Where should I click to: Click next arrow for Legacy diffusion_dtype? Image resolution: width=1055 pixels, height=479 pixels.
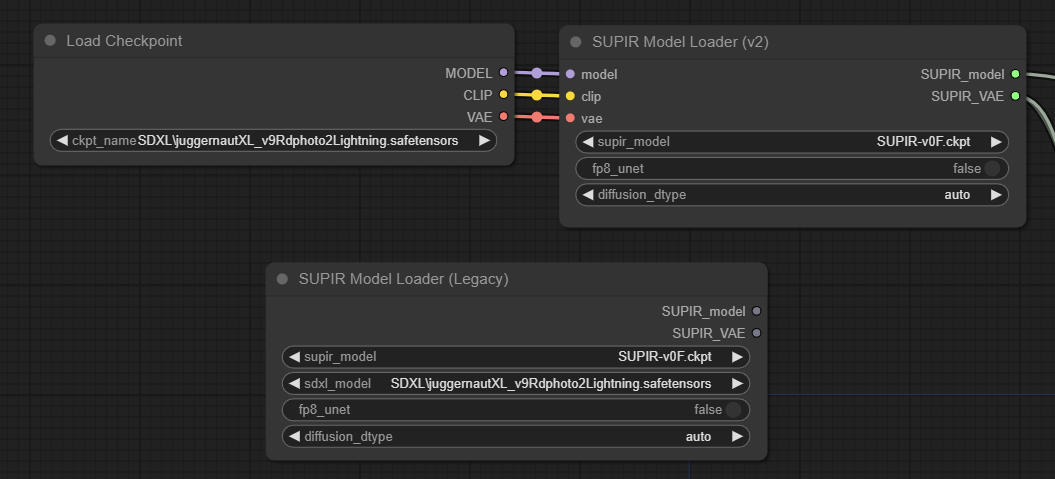click(737, 436)
